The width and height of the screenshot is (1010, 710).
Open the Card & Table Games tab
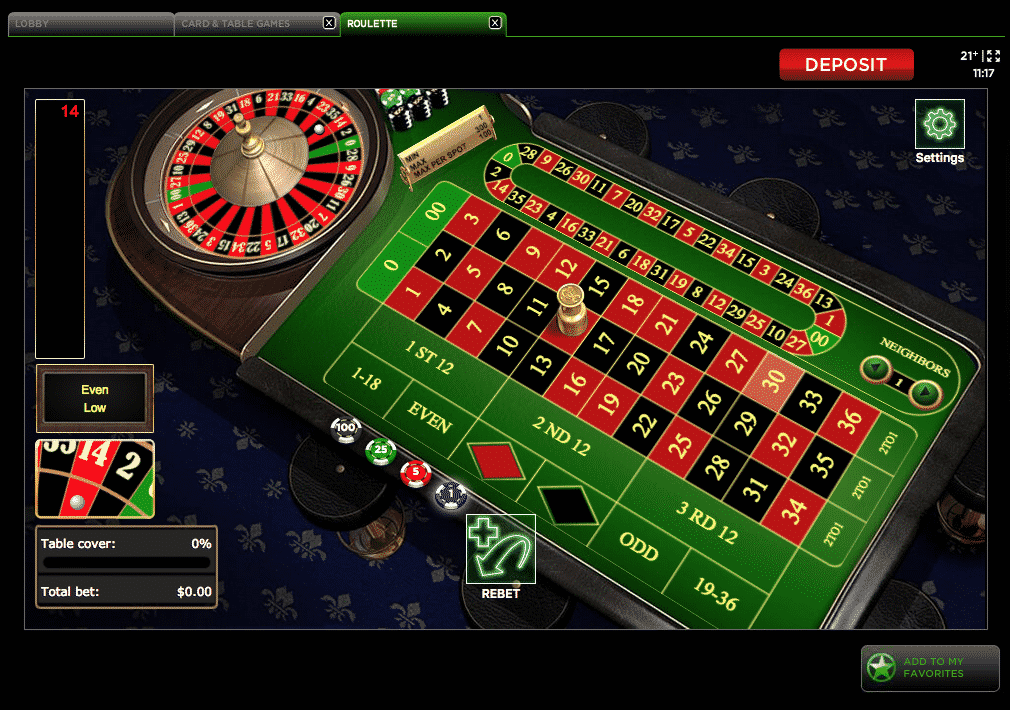point(248,24)
